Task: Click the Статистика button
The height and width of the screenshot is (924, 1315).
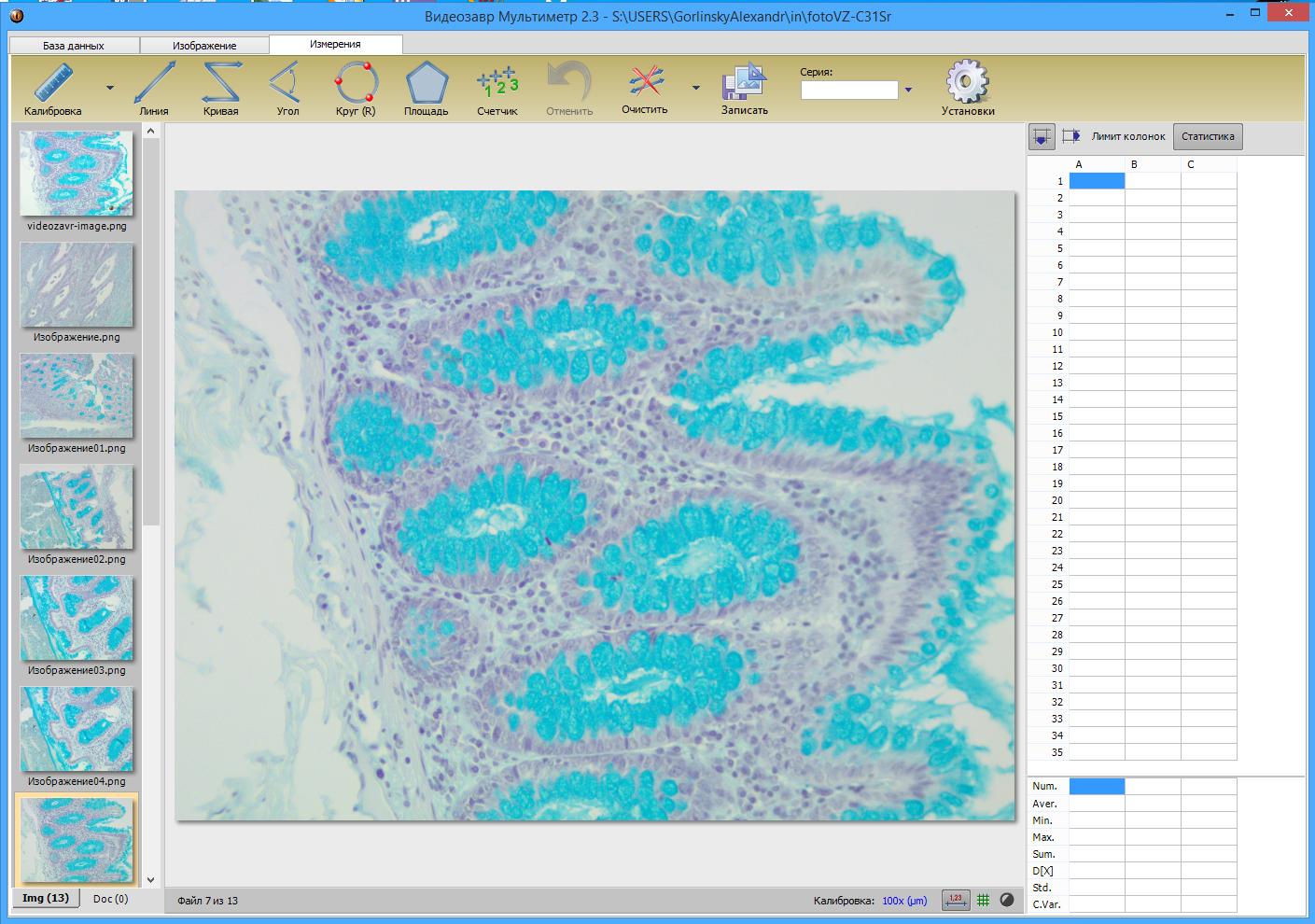Action: click(x=1208, y=136)
